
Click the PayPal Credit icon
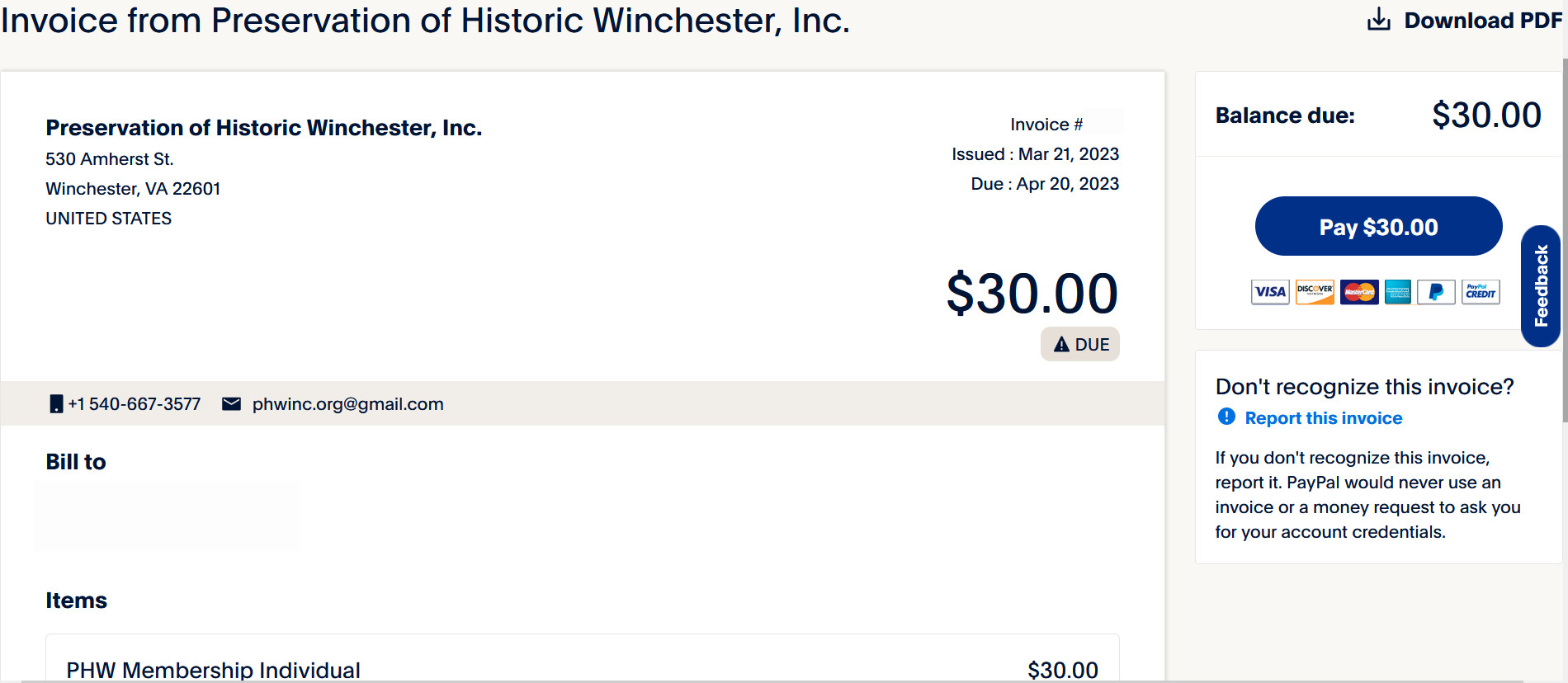click(x=1481, y=292)
